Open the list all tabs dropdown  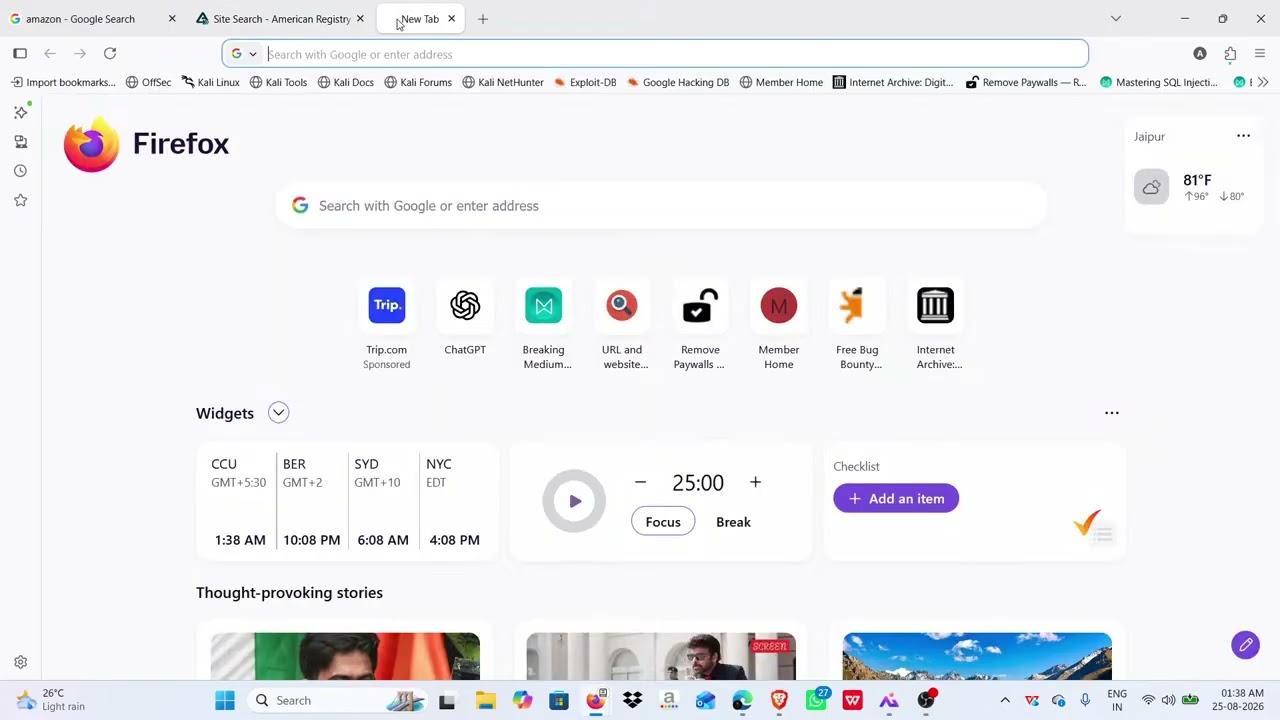pyautogui.click(x=1116, y=19)
